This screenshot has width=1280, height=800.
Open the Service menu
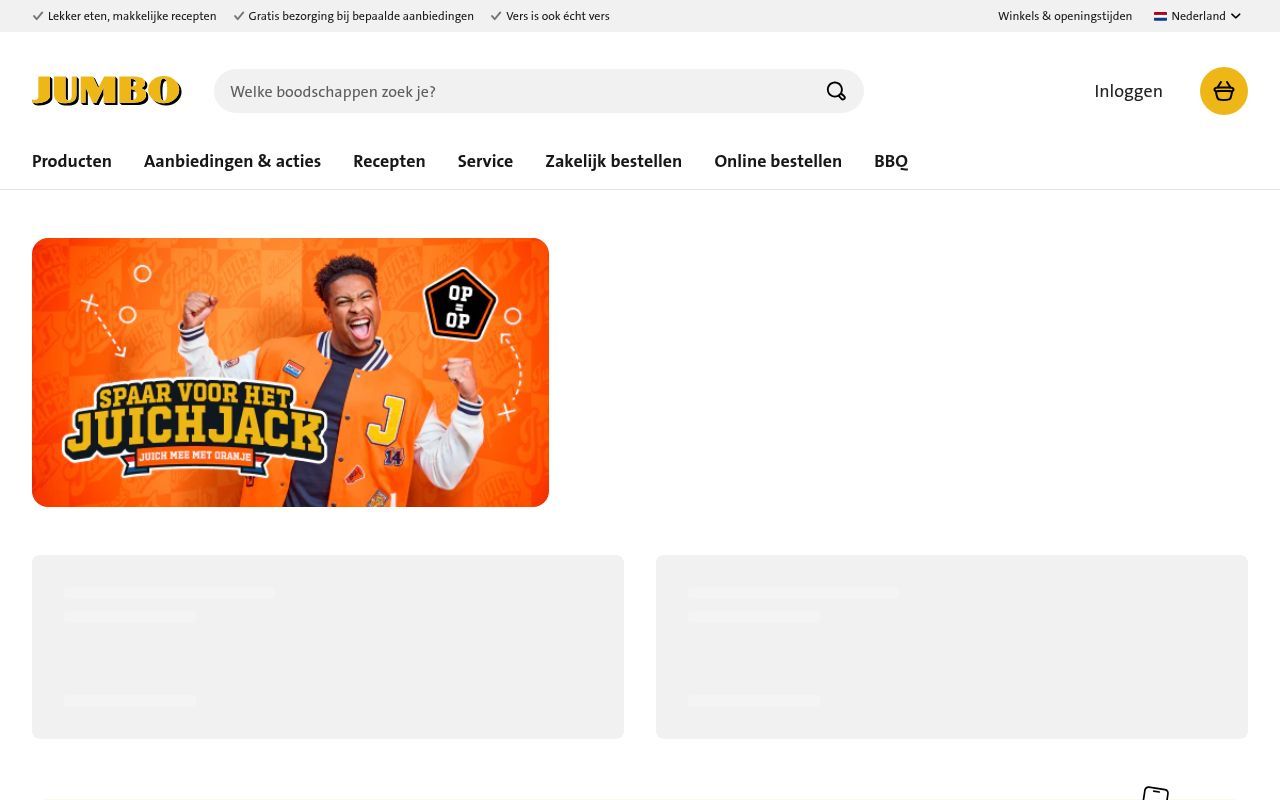pyautogui.click(x=485, y=161)
